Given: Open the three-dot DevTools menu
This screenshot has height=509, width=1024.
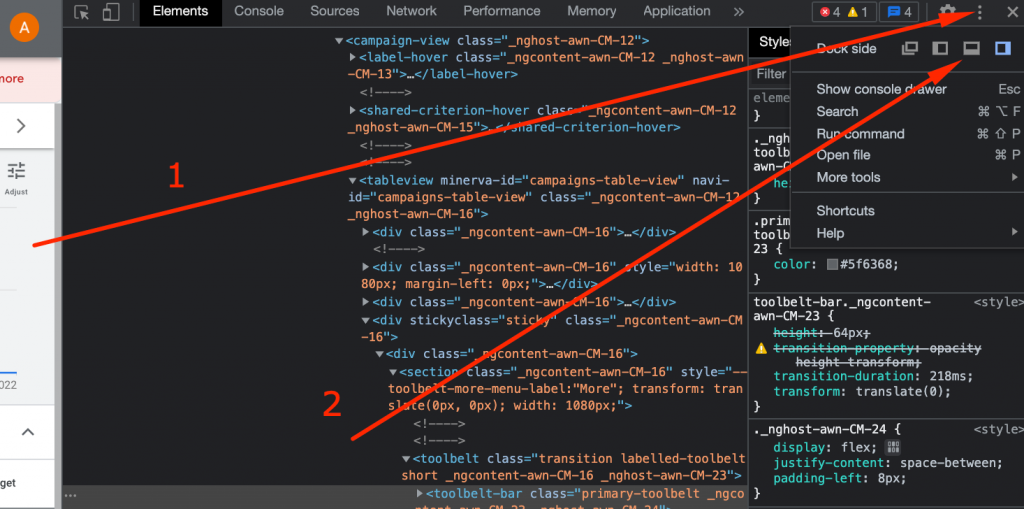Looking at the screenshot, I should coord(979,12).
